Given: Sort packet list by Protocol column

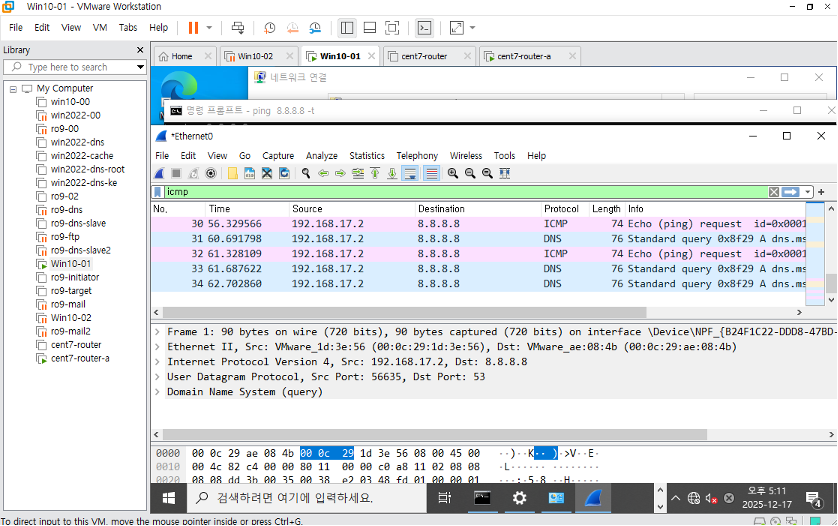Looking at the screenshot, I should 561,209.
